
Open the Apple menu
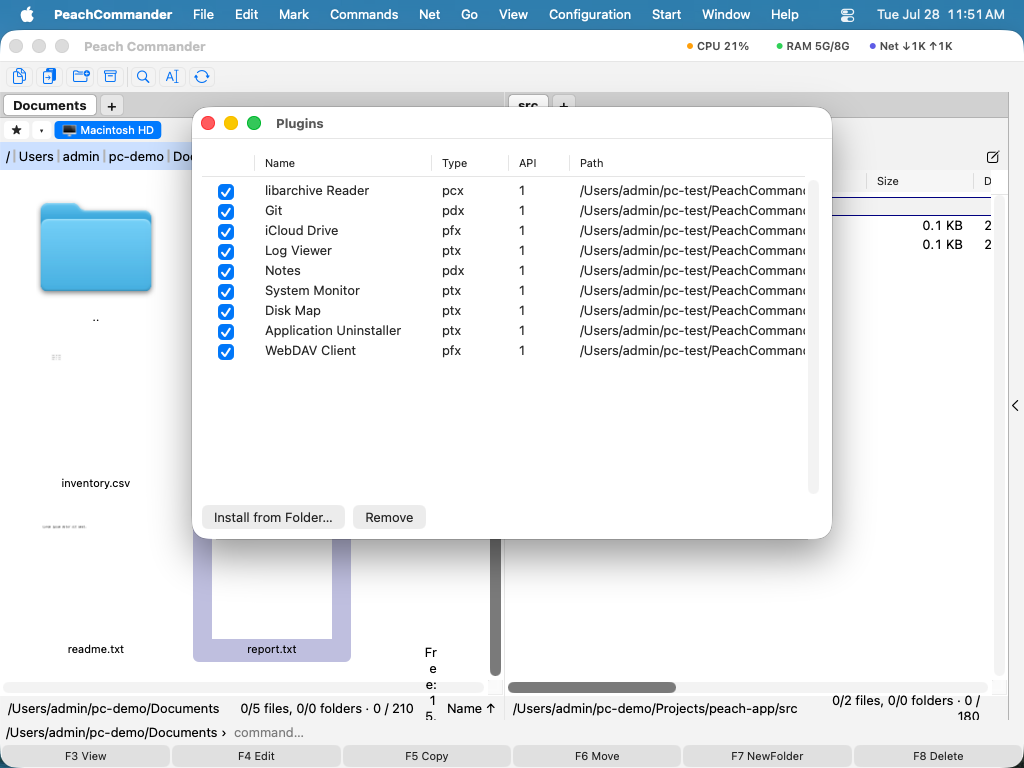click(27, 14)
